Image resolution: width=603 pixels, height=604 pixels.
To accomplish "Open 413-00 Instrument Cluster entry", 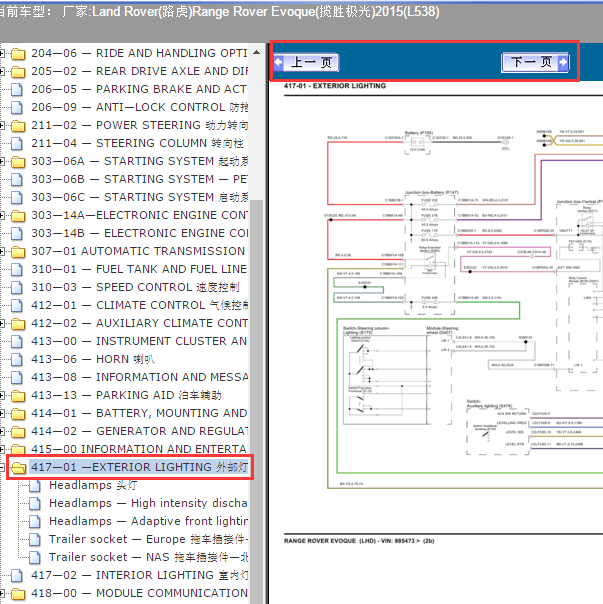I will [x=139, y=342].
